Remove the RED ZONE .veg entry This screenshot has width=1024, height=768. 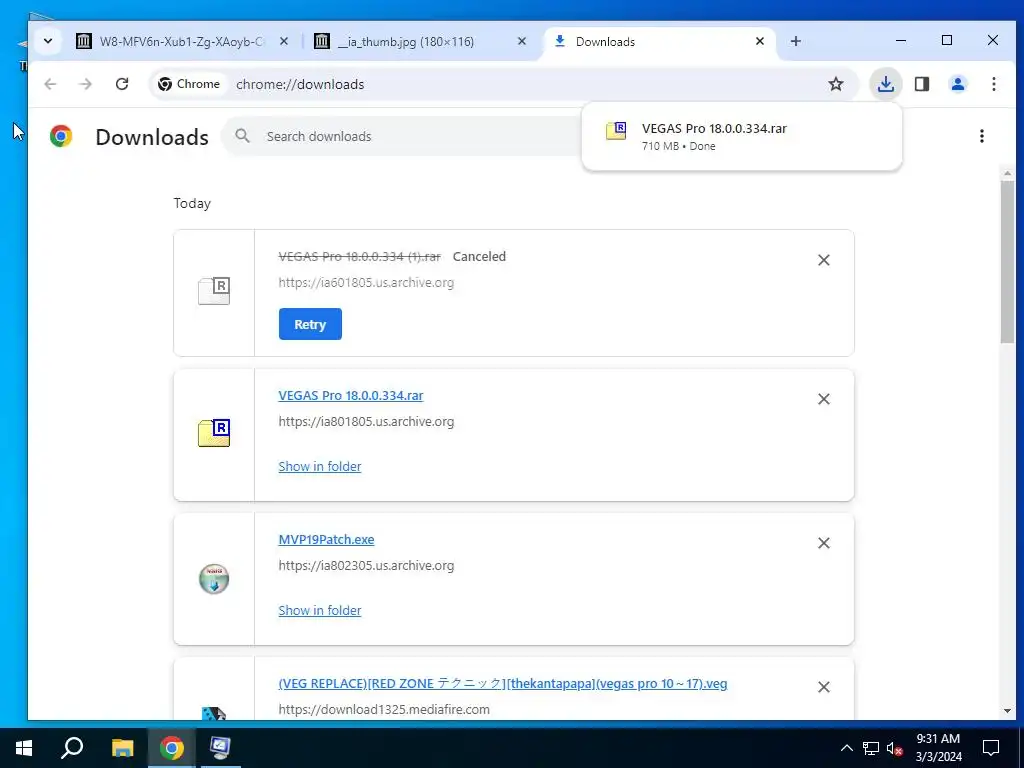(x=824, y=687)
